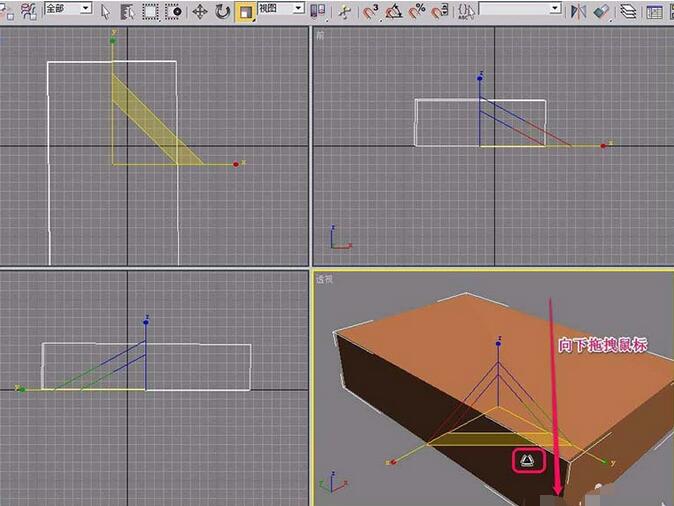Toggle the 3D Snaps magnet

click(x=371, y=11)
